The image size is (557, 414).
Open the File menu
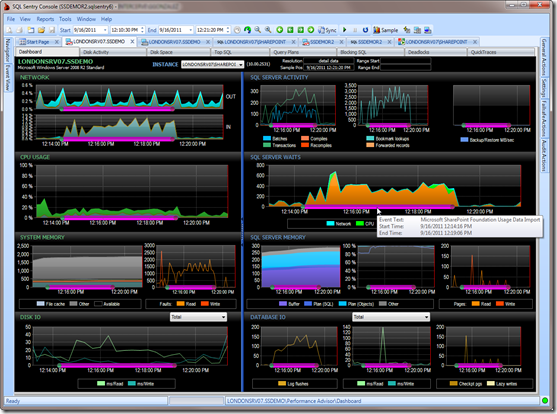(11, 19)
